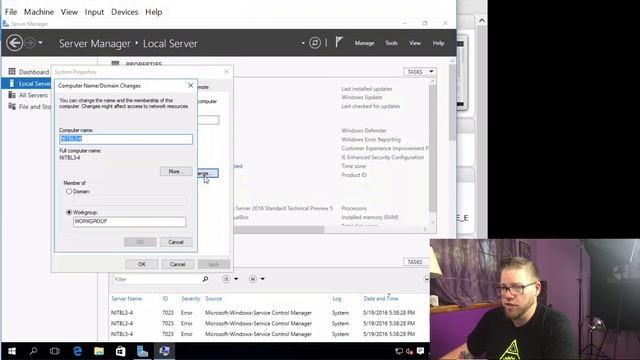This screenshot has height=360, width=640.
Task: Open the Store icon on the taskbar
Action: (x=120, y=351)
